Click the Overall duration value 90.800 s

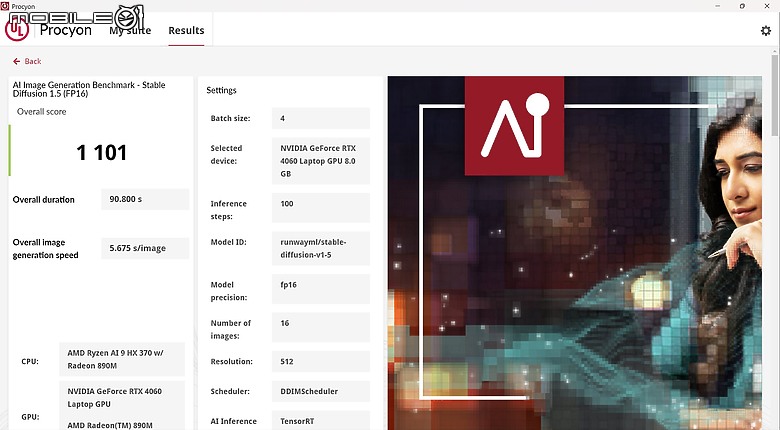click(145, 199)
